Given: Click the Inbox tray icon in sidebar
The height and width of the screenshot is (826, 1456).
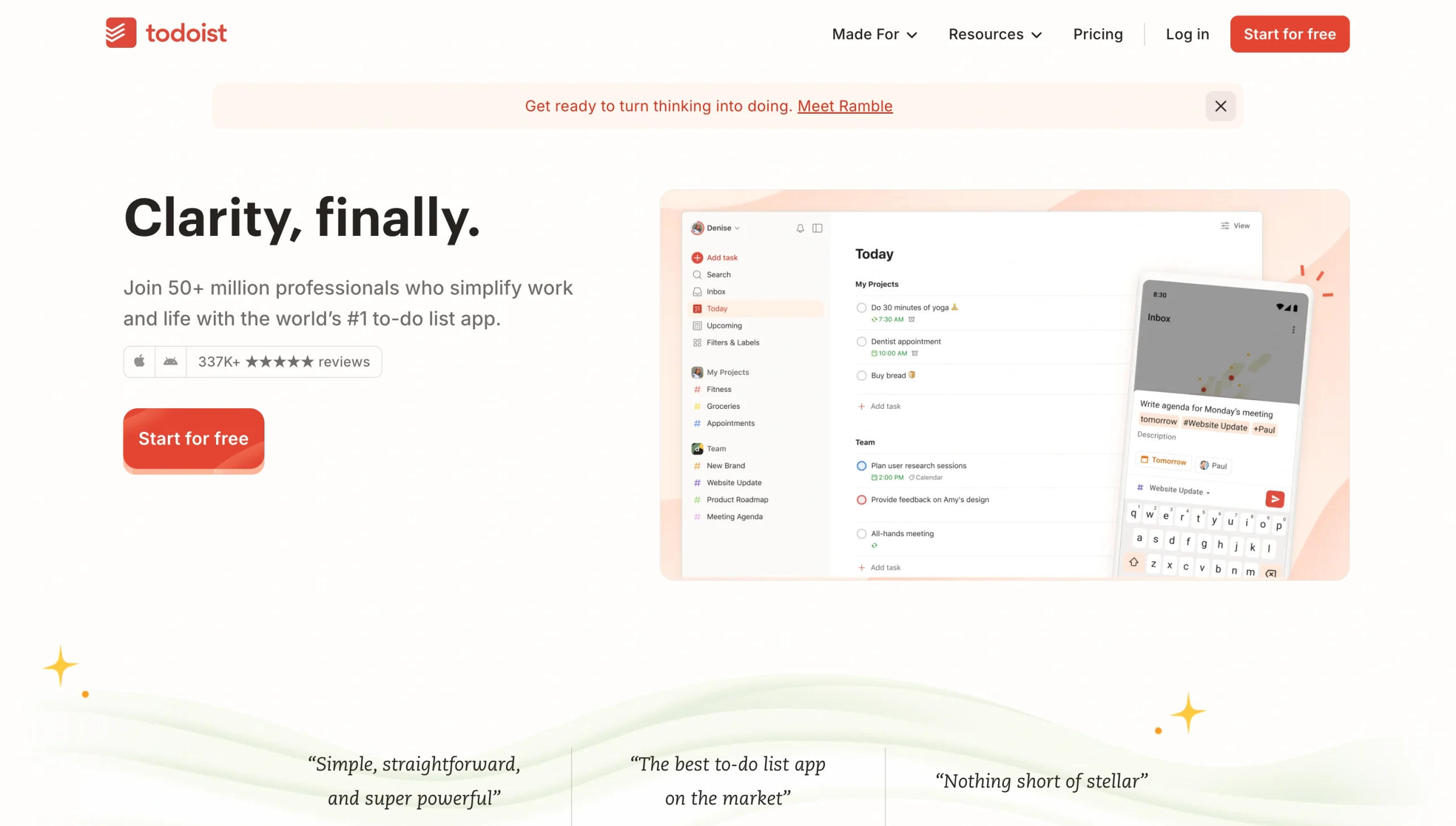Looking at the screenshot, I should pyautogui.click(x=697, y=292).
